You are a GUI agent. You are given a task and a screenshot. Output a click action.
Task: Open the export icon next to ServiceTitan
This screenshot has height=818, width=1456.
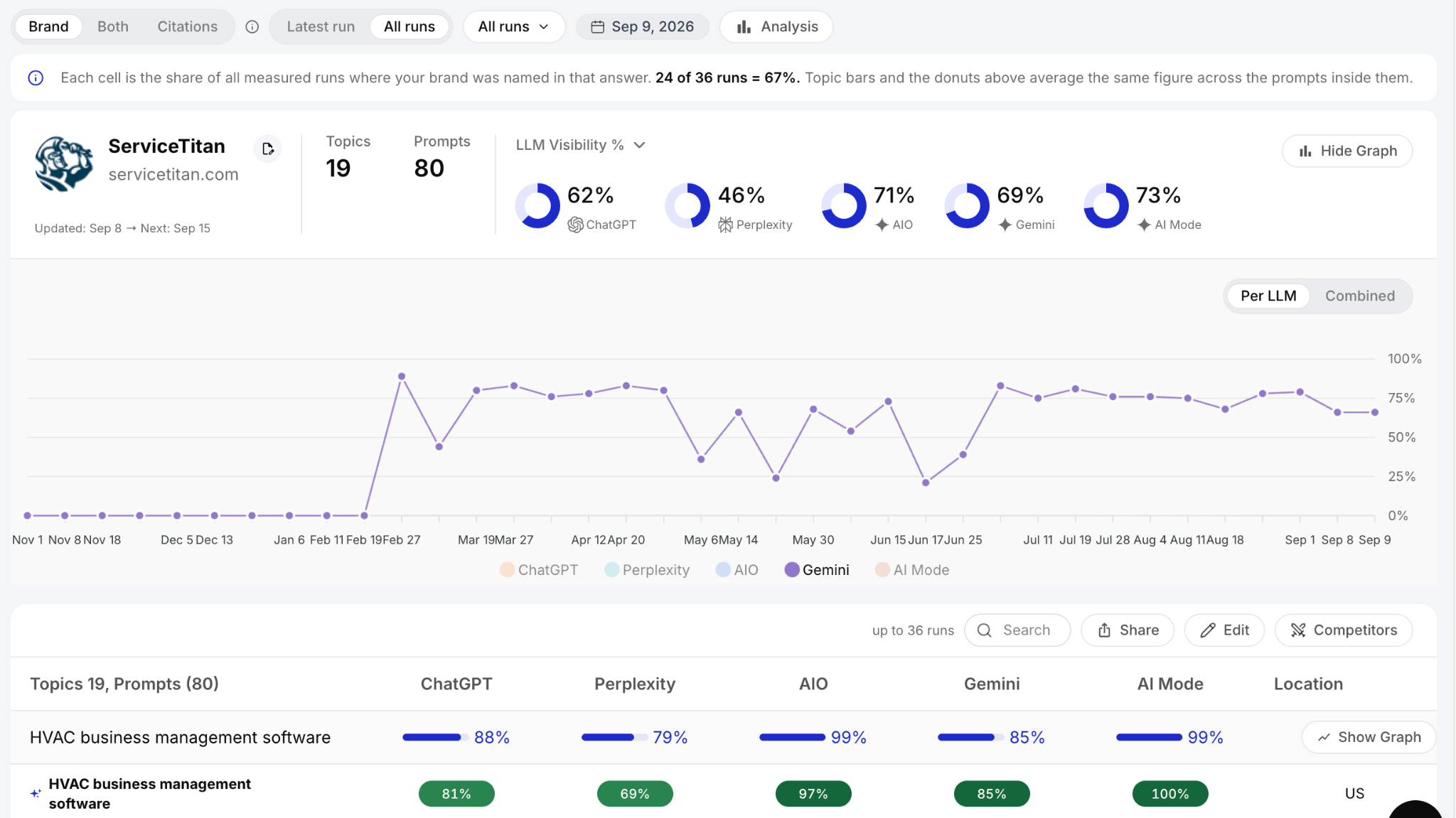pos(267,149)
